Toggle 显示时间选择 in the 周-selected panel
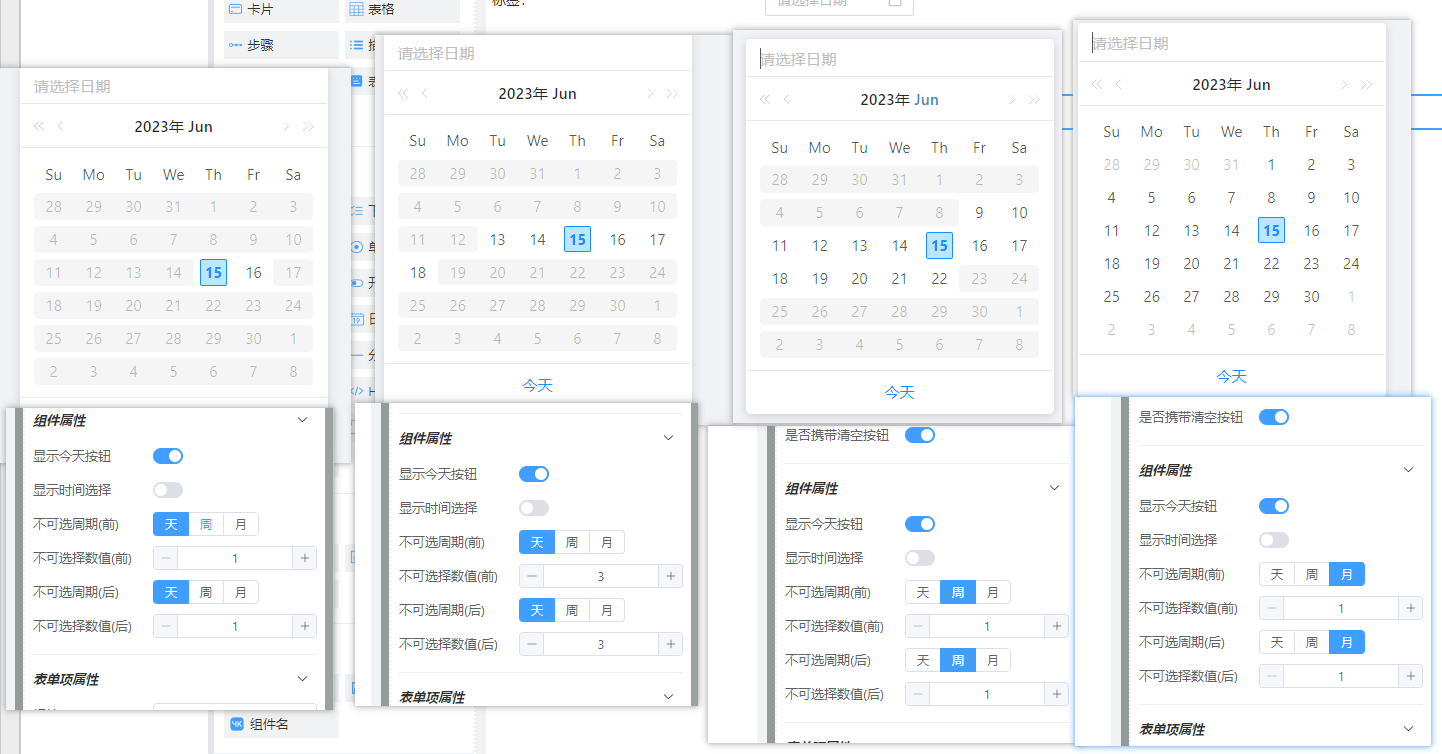 point(920,558)
